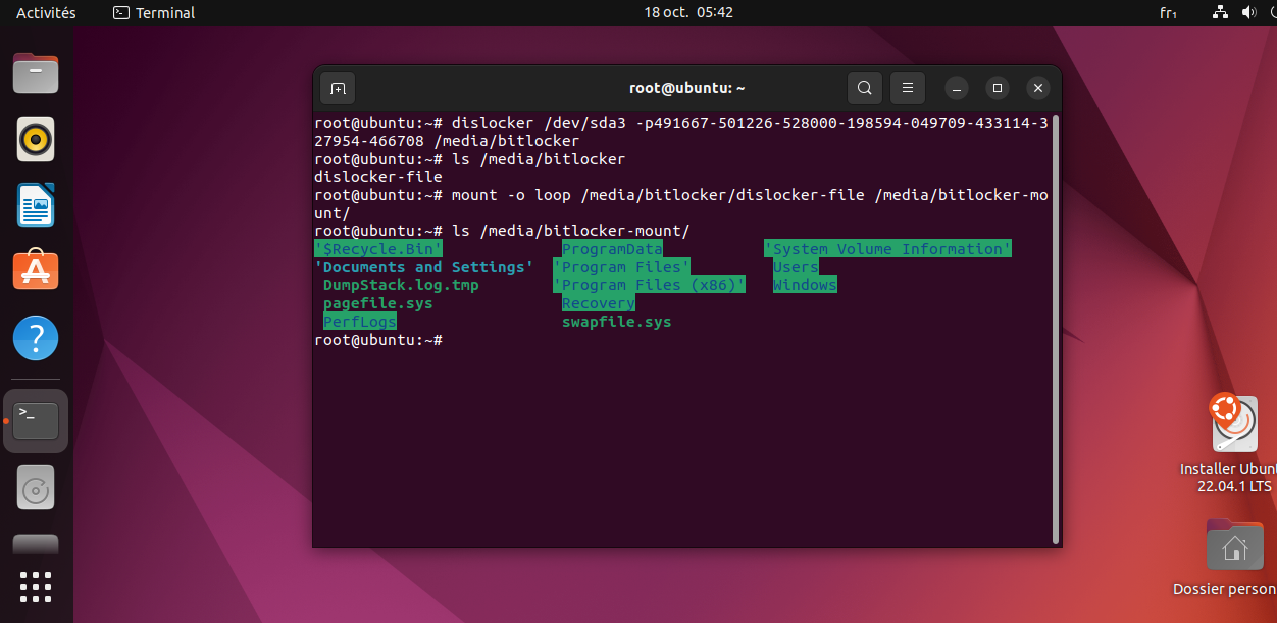
Task: Click the Activités button
Action: tap(46, 12)
